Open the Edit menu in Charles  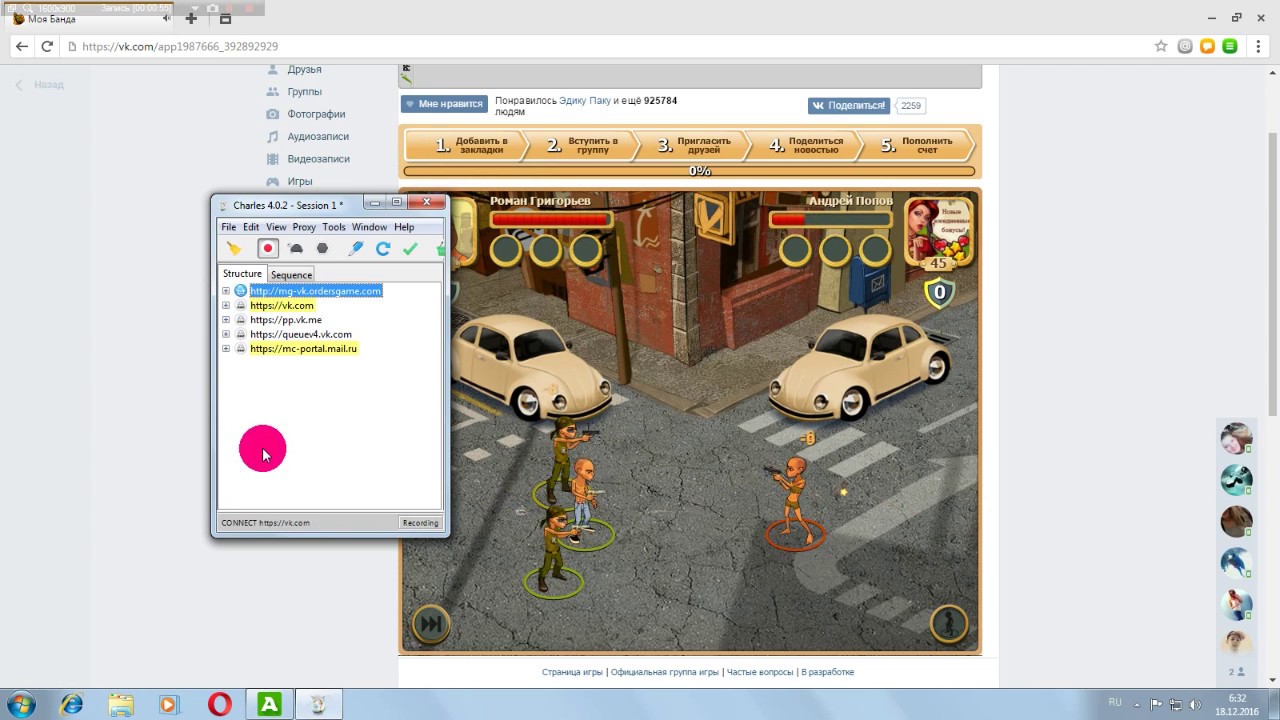click(251, 227)
